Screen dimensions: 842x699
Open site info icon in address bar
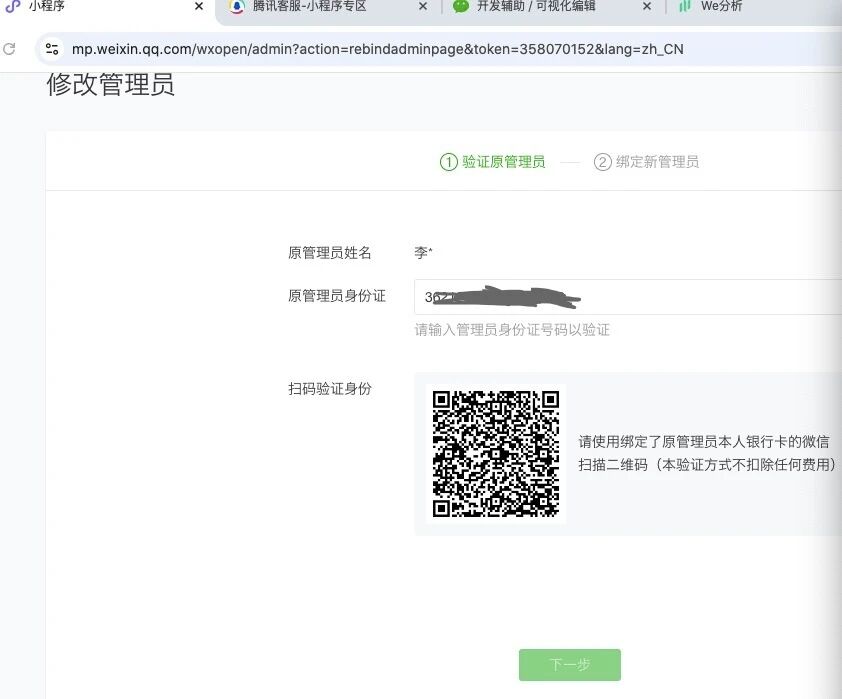click(52, 49)
